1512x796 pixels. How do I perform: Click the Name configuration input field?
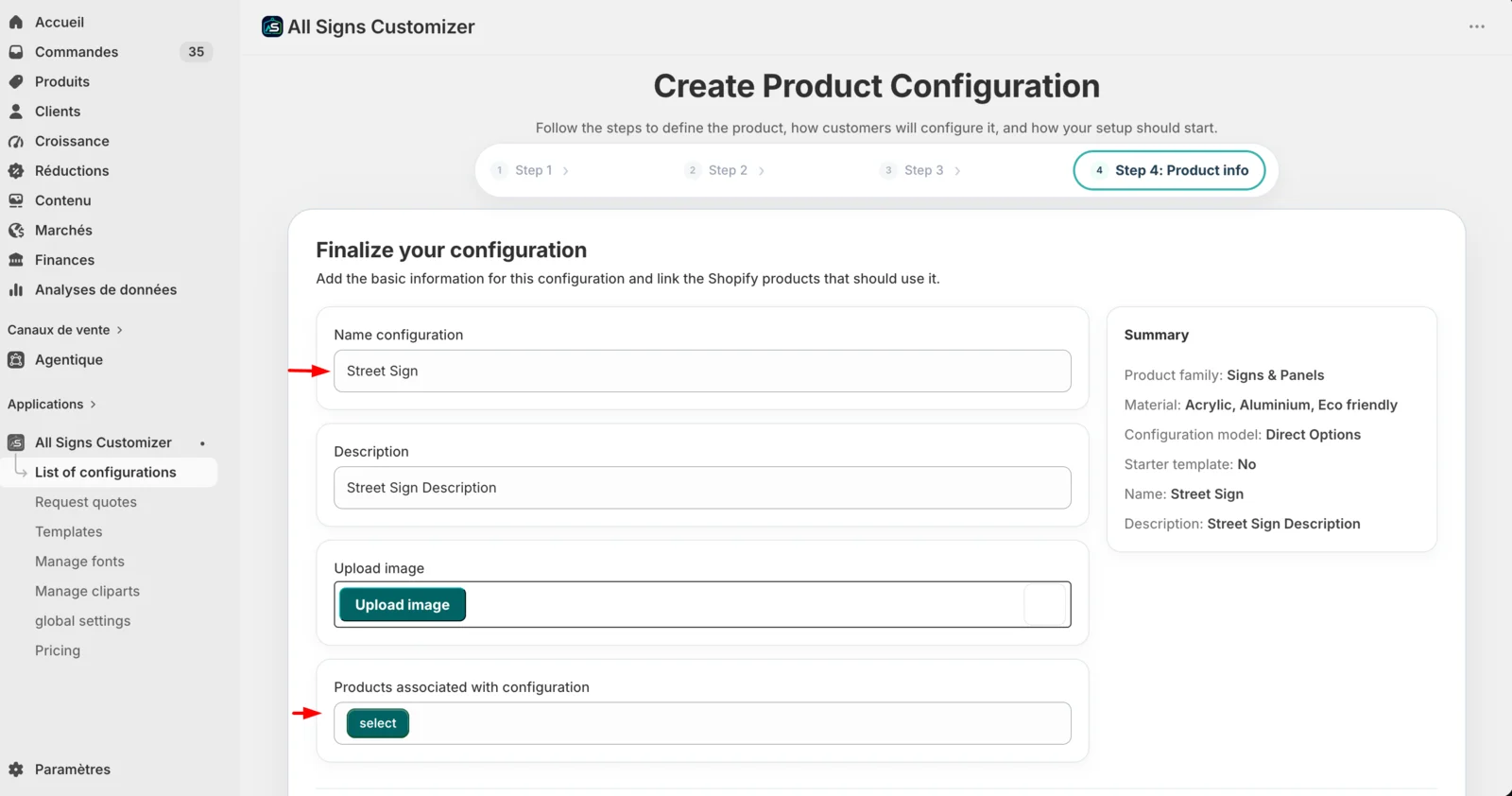702,372
